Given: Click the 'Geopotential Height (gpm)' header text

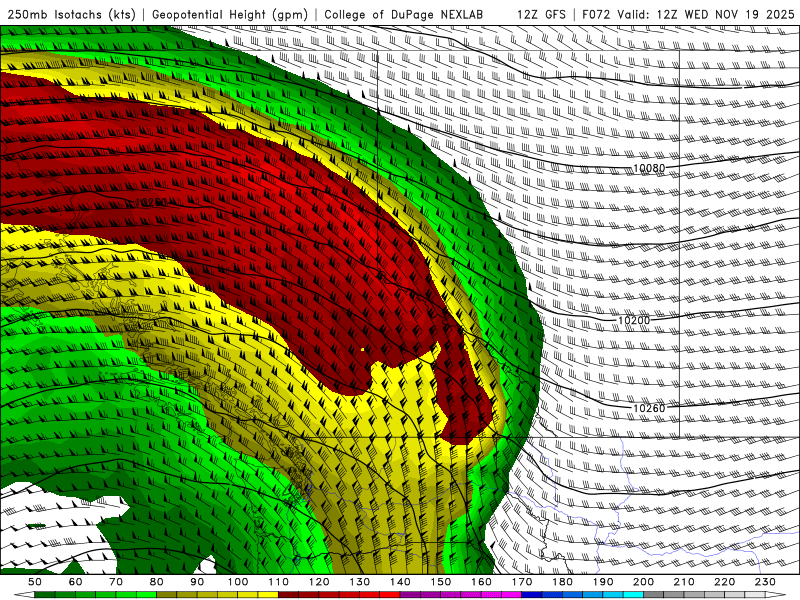Looking at the screenshot, I should 230,15.
